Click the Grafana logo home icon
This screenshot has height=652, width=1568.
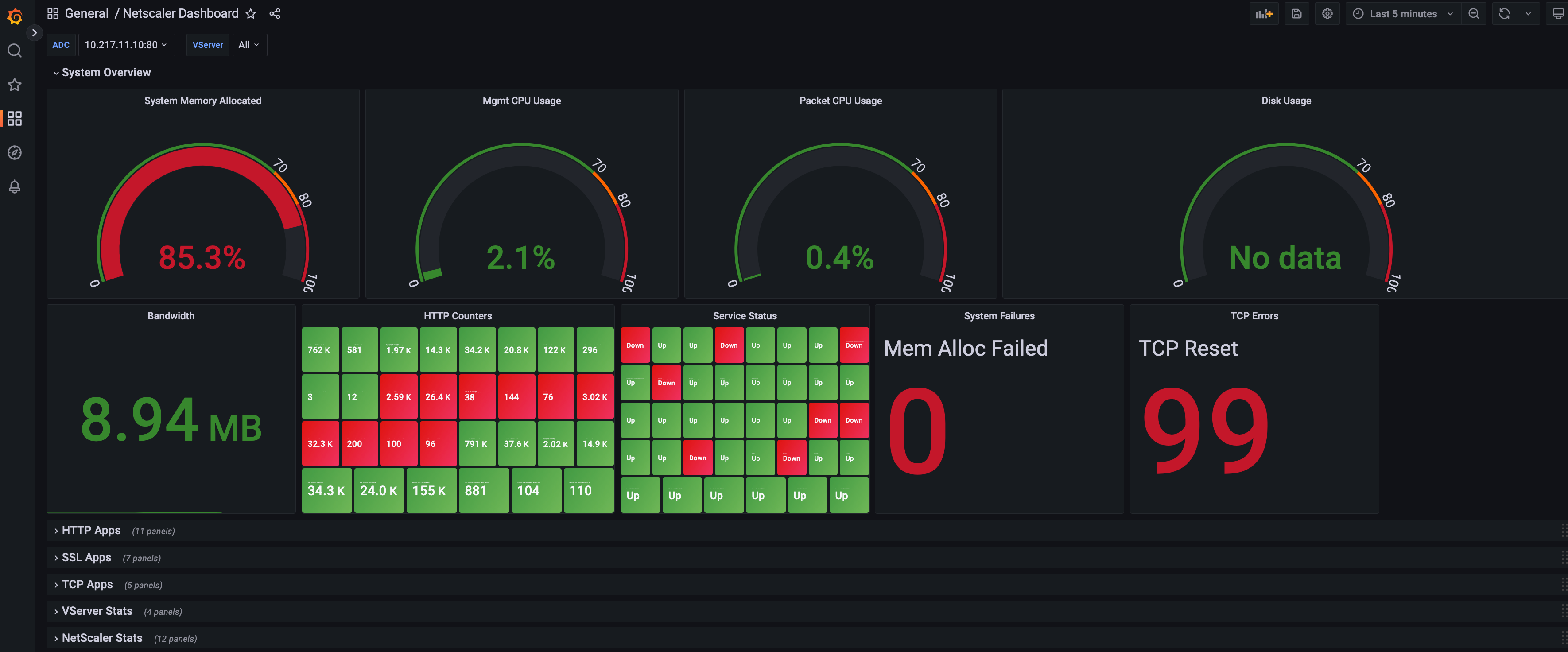(x=15, y=16)
